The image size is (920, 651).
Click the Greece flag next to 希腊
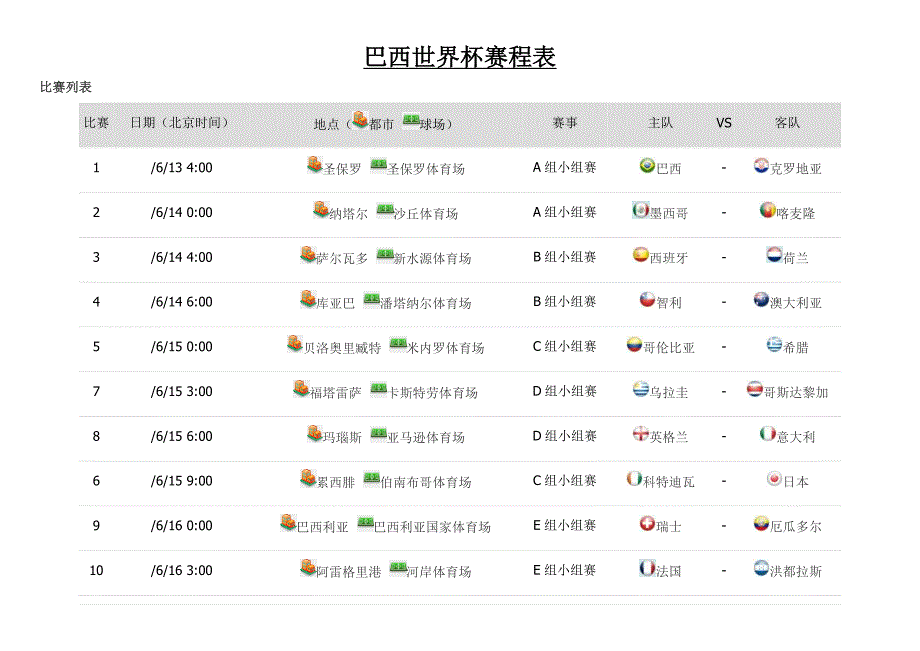click(x=773, y=344)
